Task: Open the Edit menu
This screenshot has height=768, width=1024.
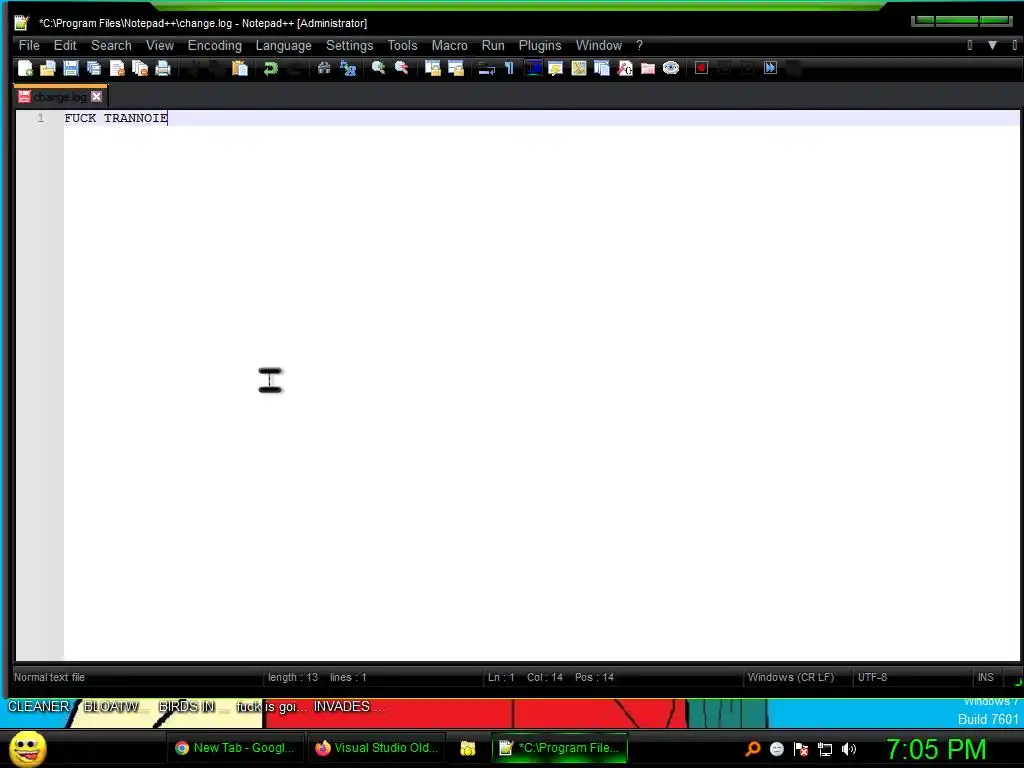Action: 65,45
